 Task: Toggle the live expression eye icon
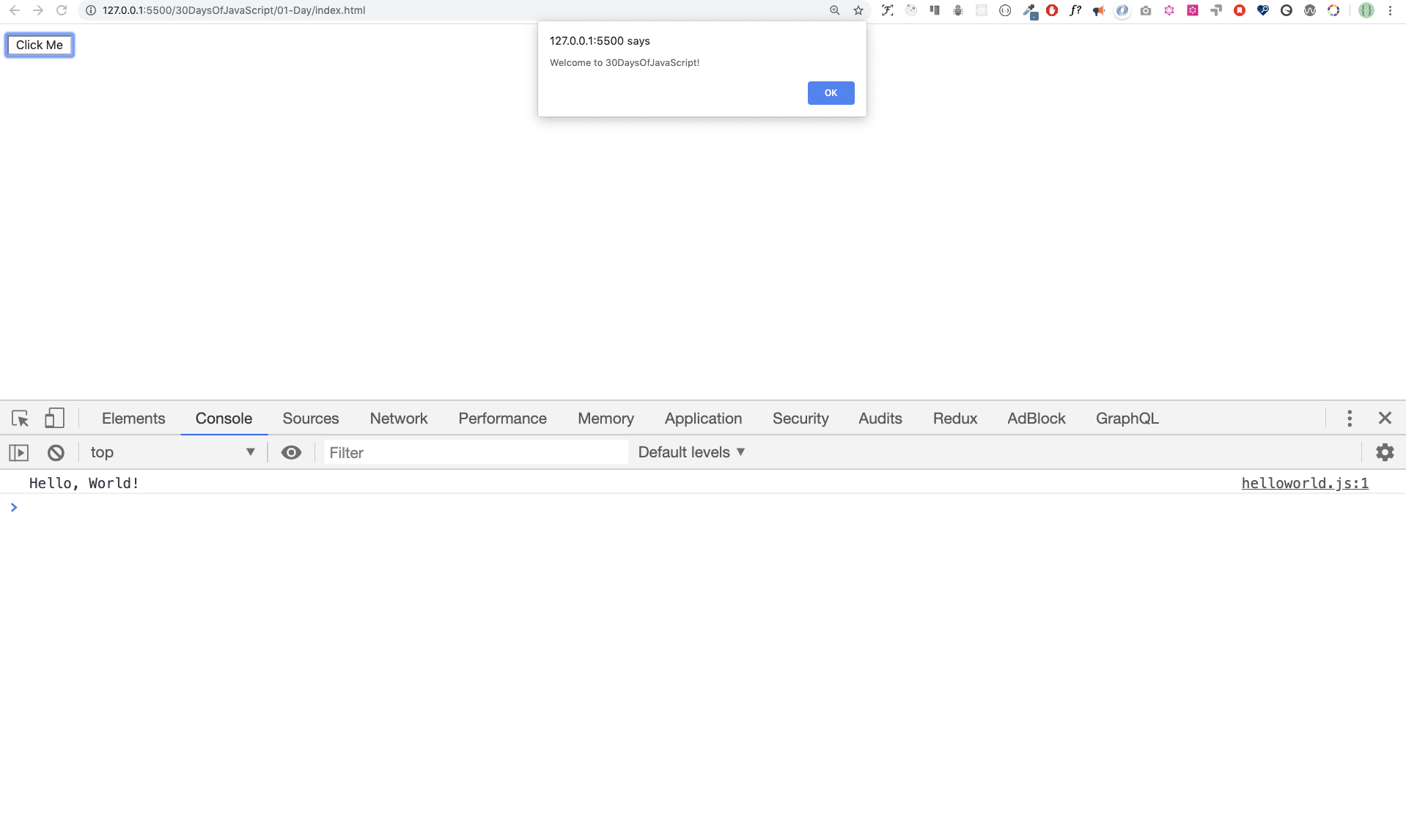pyautogui.click(x=291, y=452)
